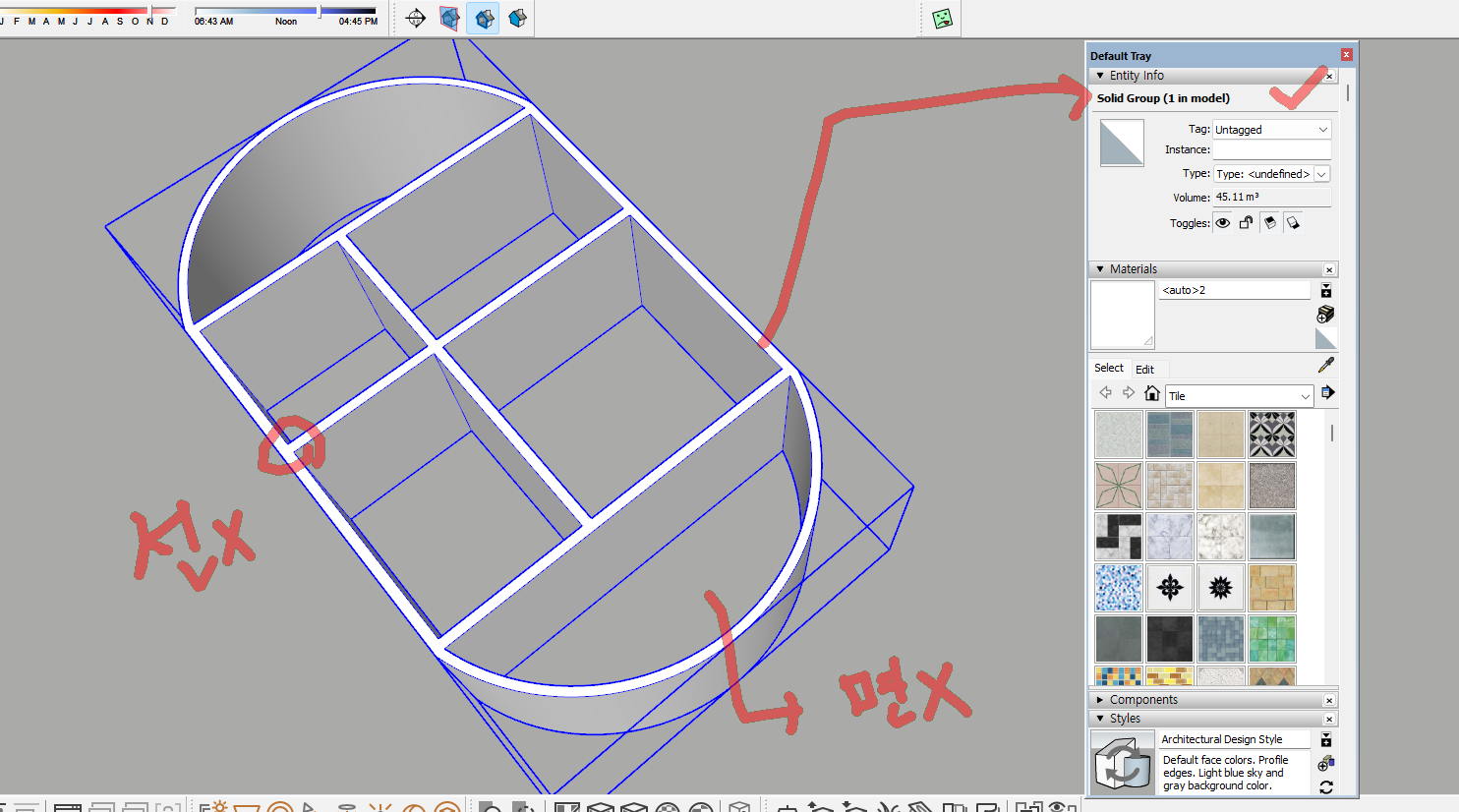This screenshot has width=1459, height=812.
Task: Click the current material preview swatch
Action: (1122, 315)
